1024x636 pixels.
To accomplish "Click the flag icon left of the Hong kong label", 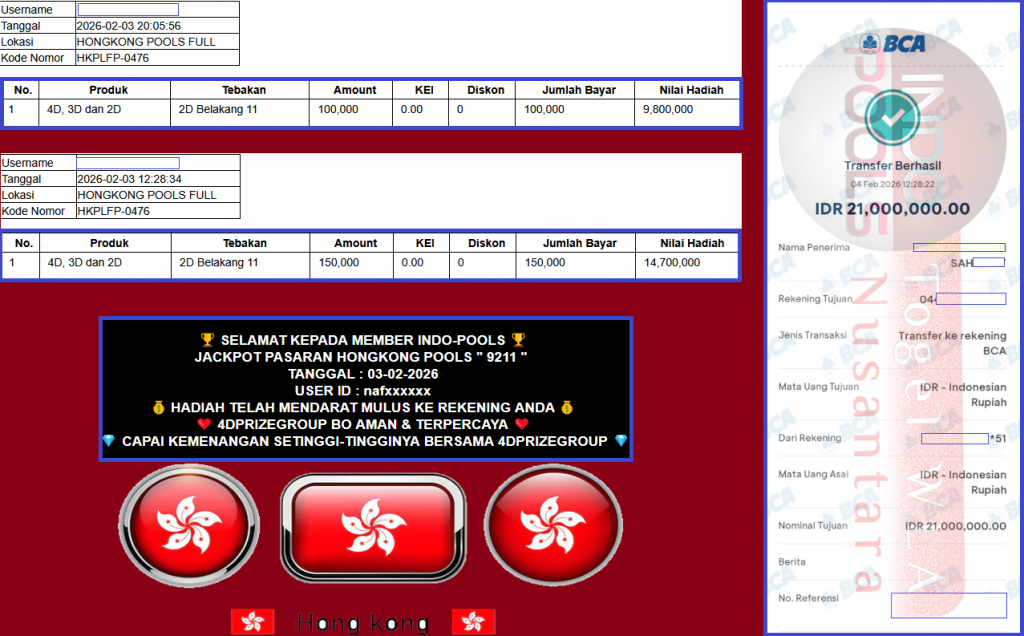I will (253, 621).
